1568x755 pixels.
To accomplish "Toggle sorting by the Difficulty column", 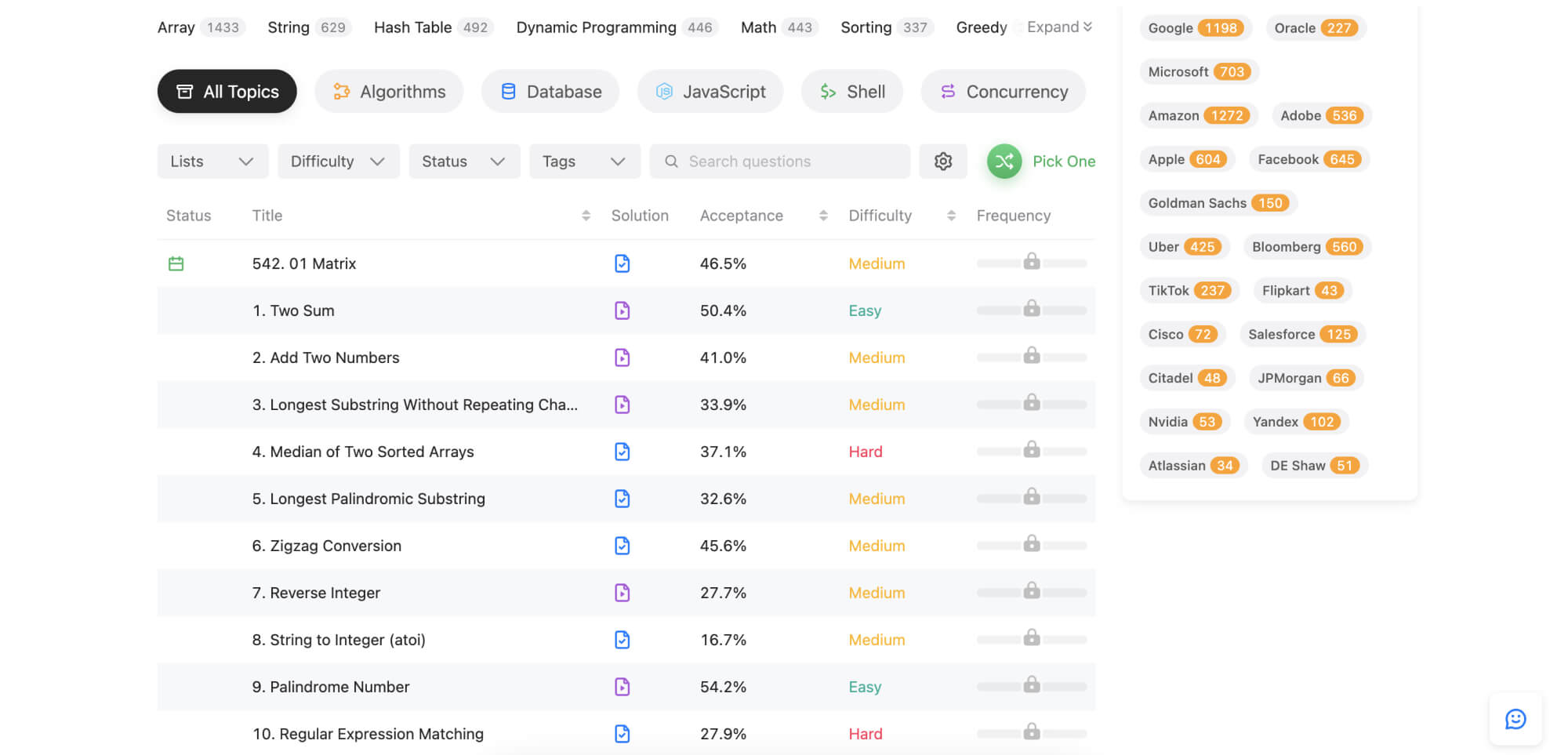I will 950,216.
